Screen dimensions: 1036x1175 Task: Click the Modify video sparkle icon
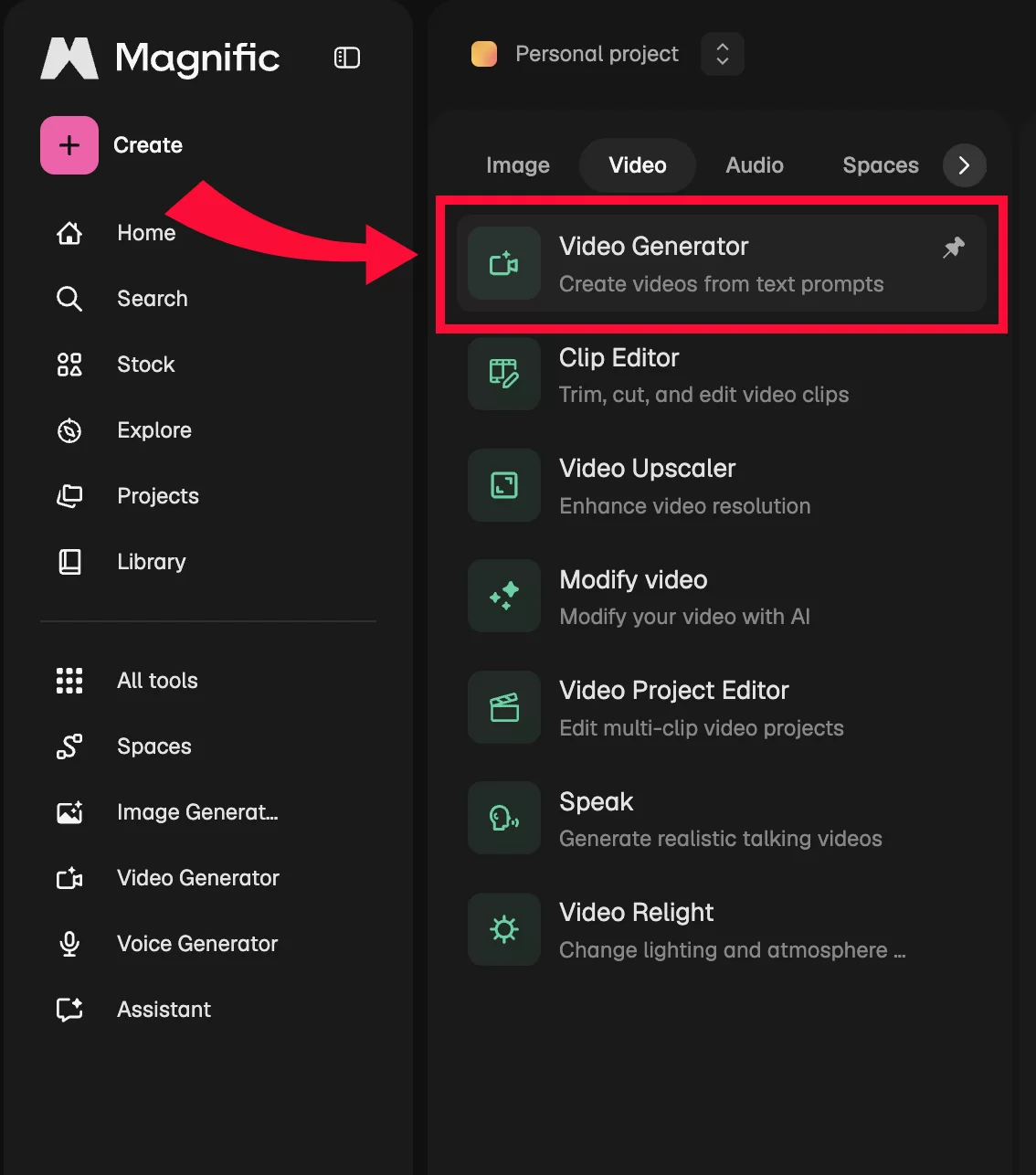tap(504, 596)
